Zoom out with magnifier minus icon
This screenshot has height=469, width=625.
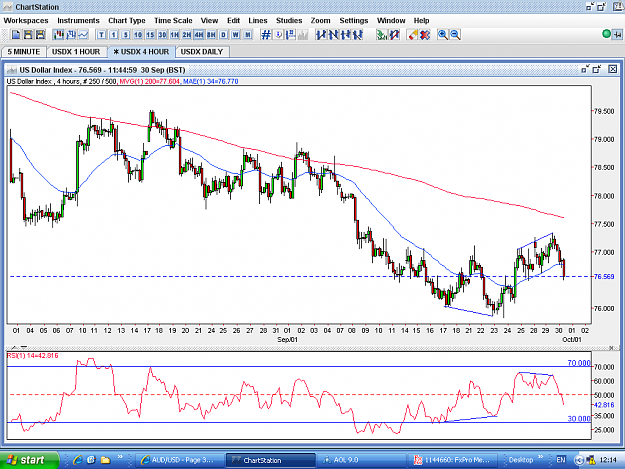(455, 35)
